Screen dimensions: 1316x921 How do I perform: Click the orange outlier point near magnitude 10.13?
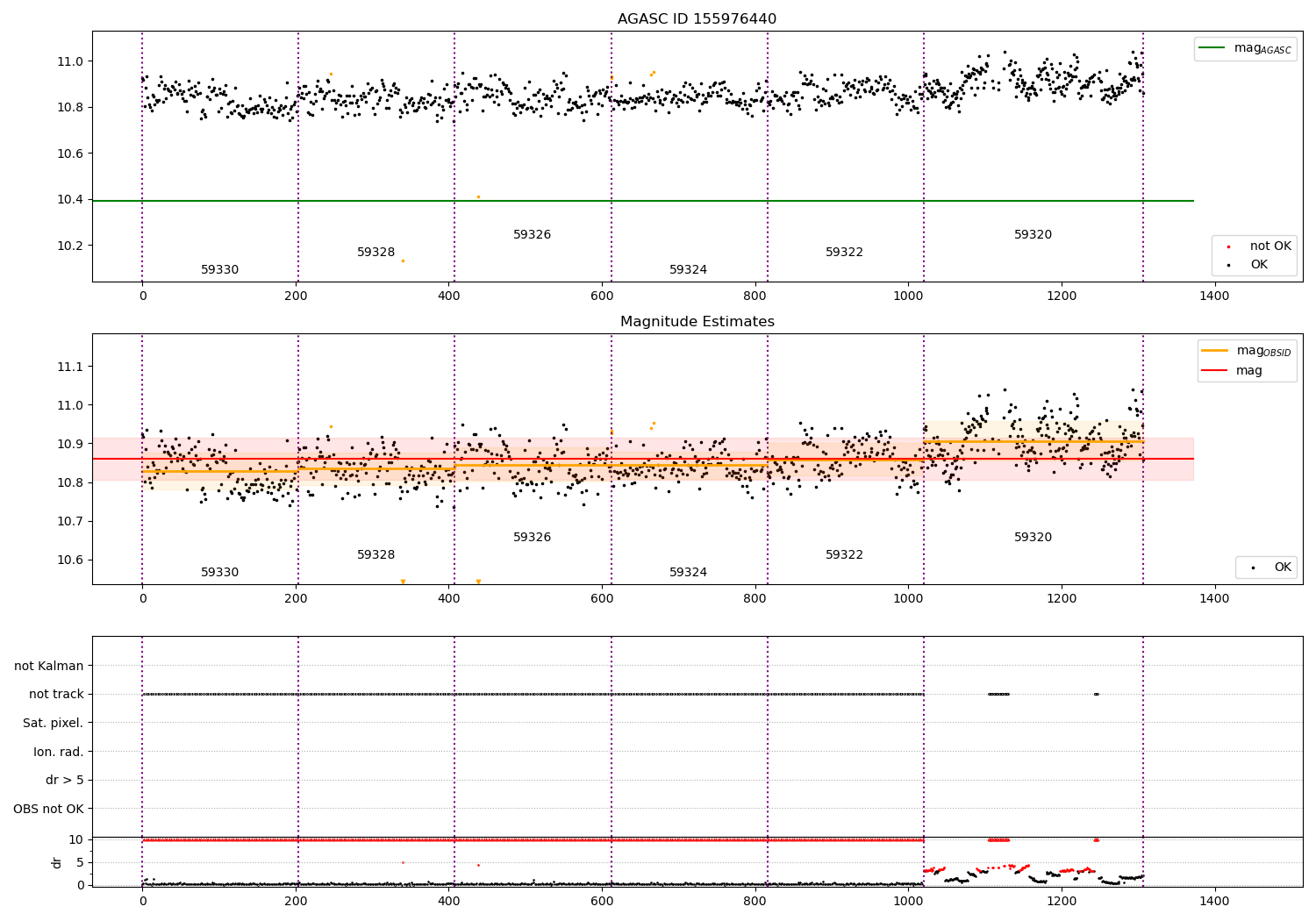(x=403, y=261)
